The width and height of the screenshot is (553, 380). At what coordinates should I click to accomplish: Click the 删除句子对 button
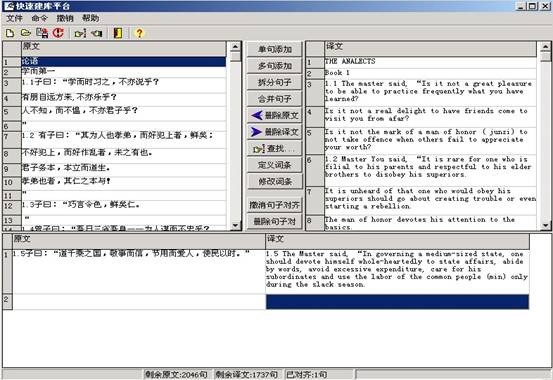(275, 222)
